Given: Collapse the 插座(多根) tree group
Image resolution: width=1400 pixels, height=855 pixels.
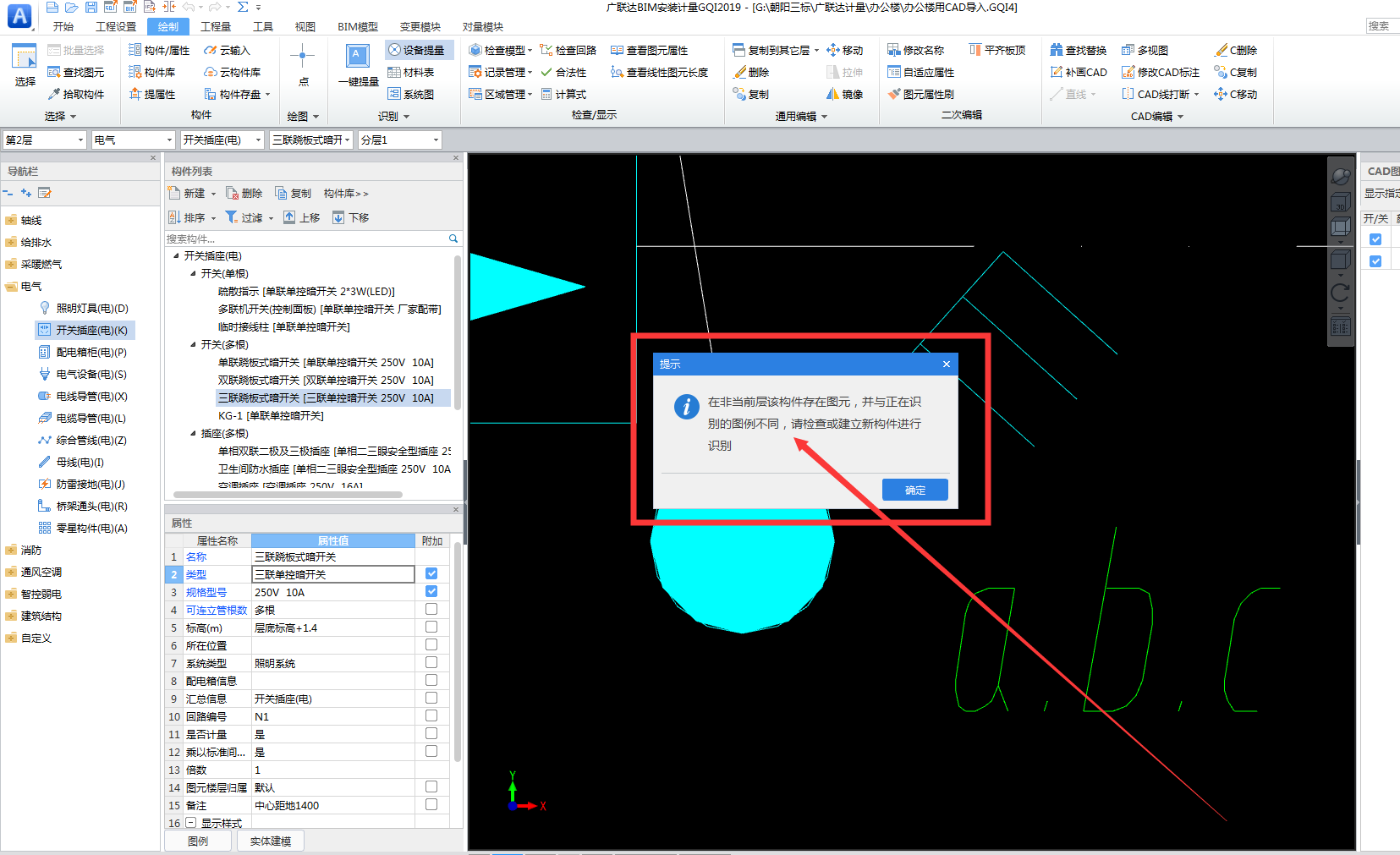Looking at the screenshot, I should click(x=193, y=433).
